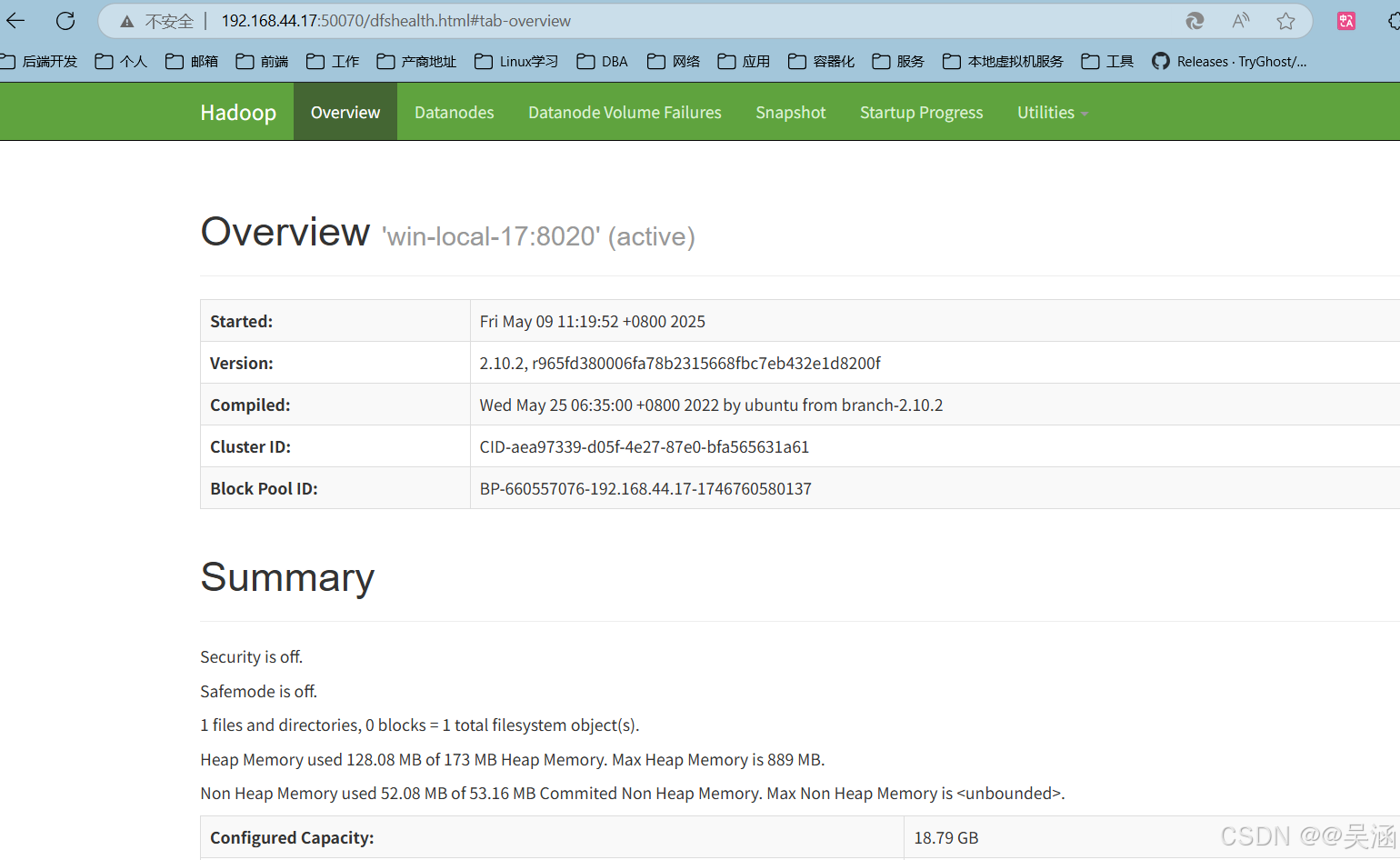Click the 'Security is off.' text
Image resolution: width=1400 pixels, height=860 pixels.
[252, 657]
